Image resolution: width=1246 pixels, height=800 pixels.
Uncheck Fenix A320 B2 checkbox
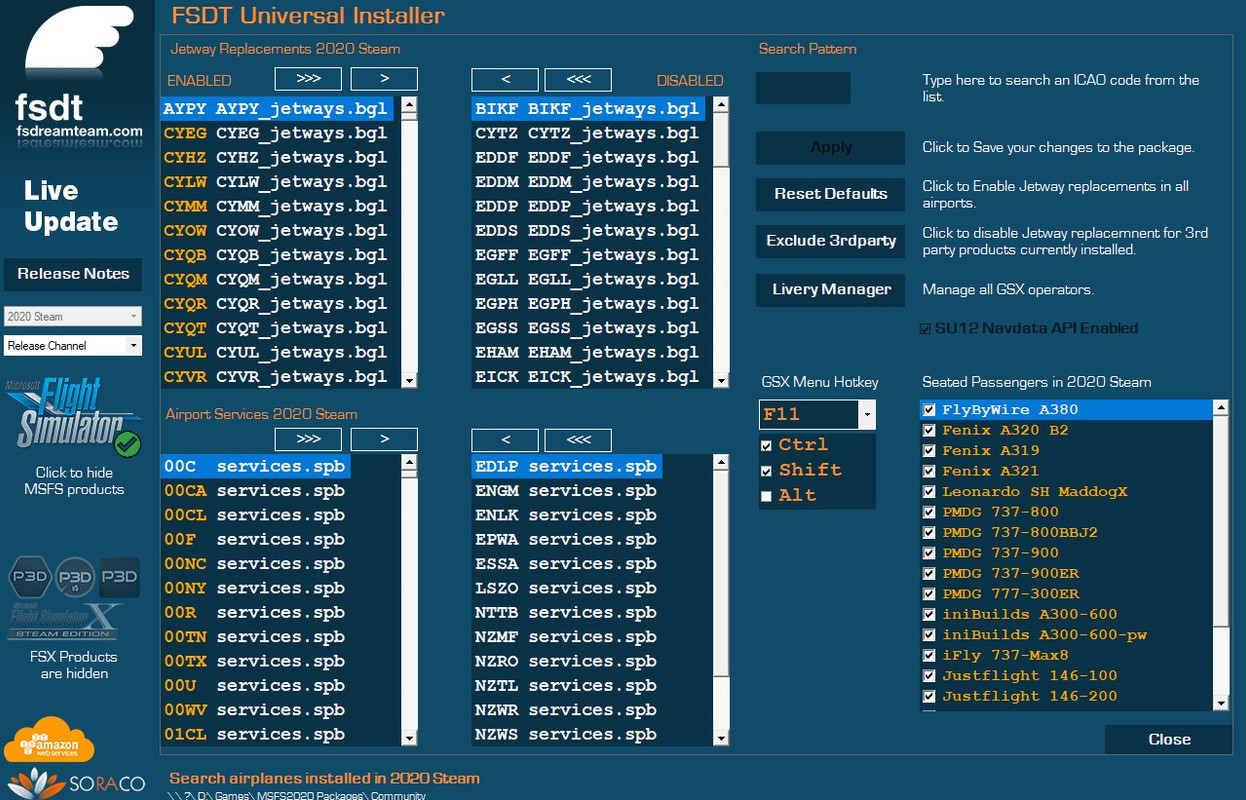[x=930, y=430]
